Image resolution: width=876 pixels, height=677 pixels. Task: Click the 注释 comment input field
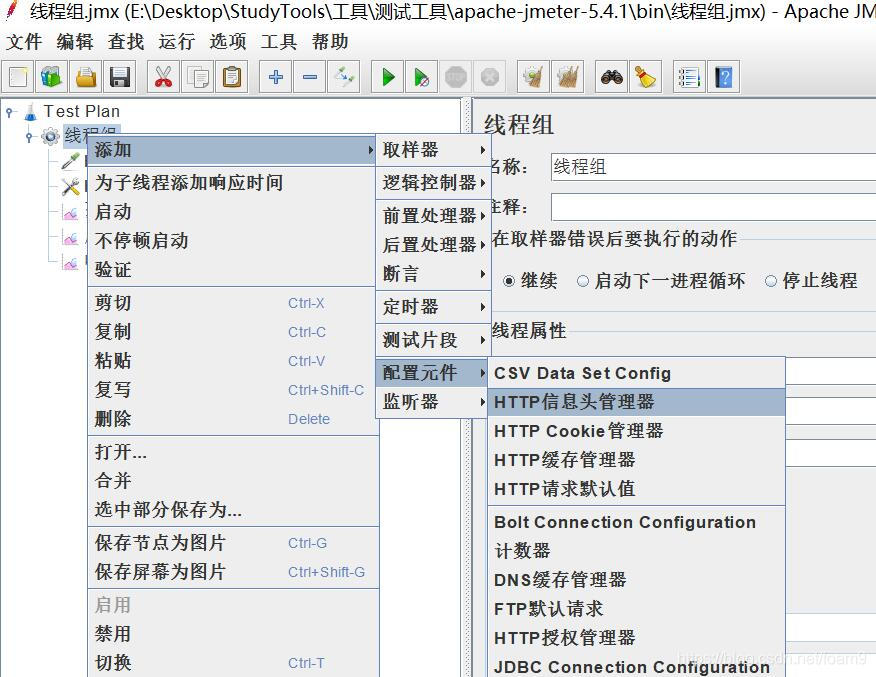[713, 207]
